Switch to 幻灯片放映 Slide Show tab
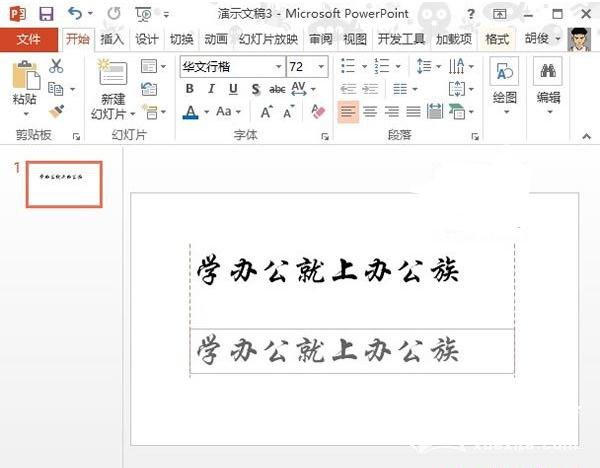Image resolution: width=600 pixels, height=468 pixels. pyautogui.click(x=268, y=39)
